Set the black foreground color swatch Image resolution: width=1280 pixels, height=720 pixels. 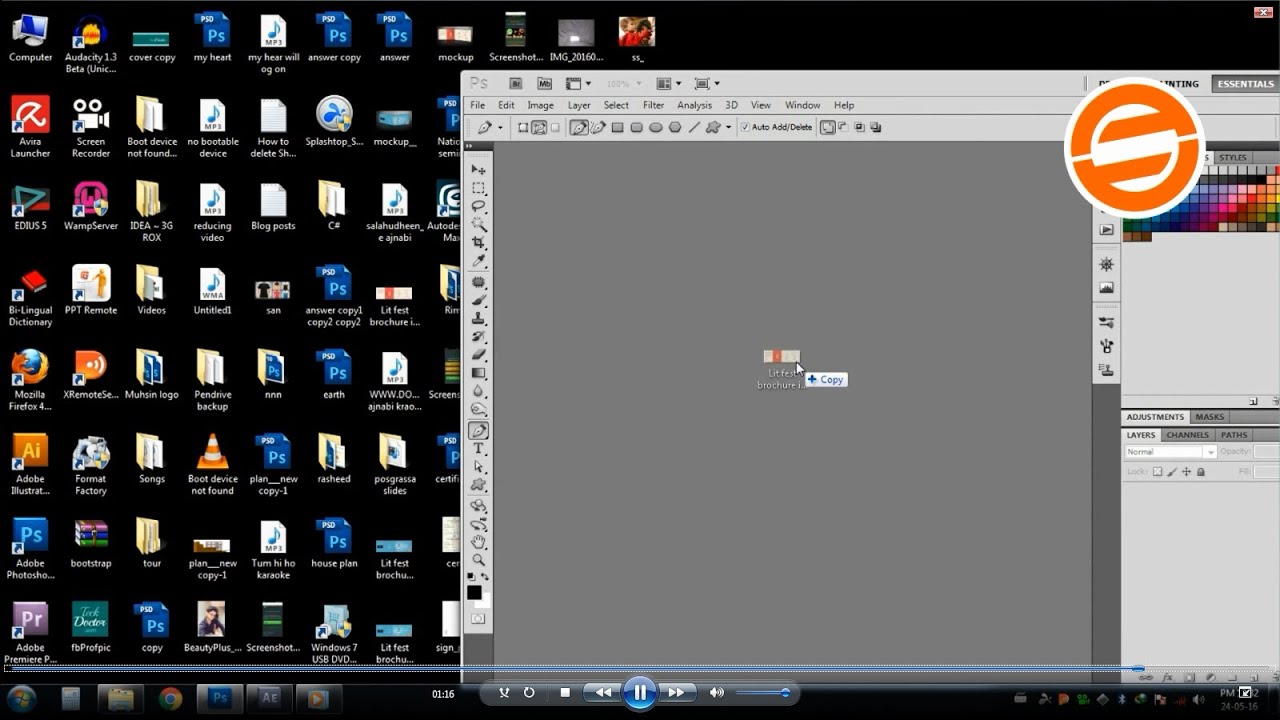tap(474, 592)
